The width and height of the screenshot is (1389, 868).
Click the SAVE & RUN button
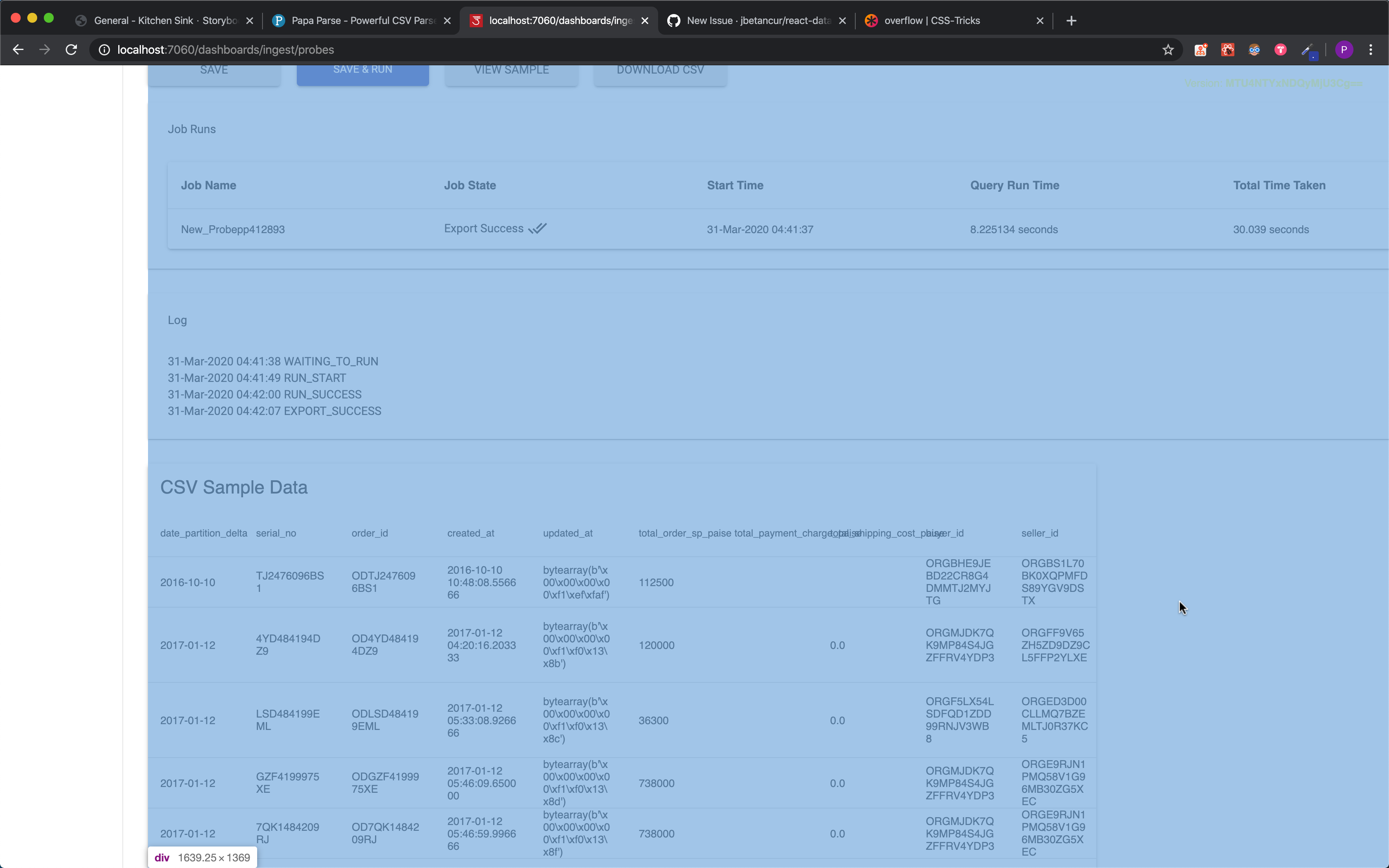point(363,74)
